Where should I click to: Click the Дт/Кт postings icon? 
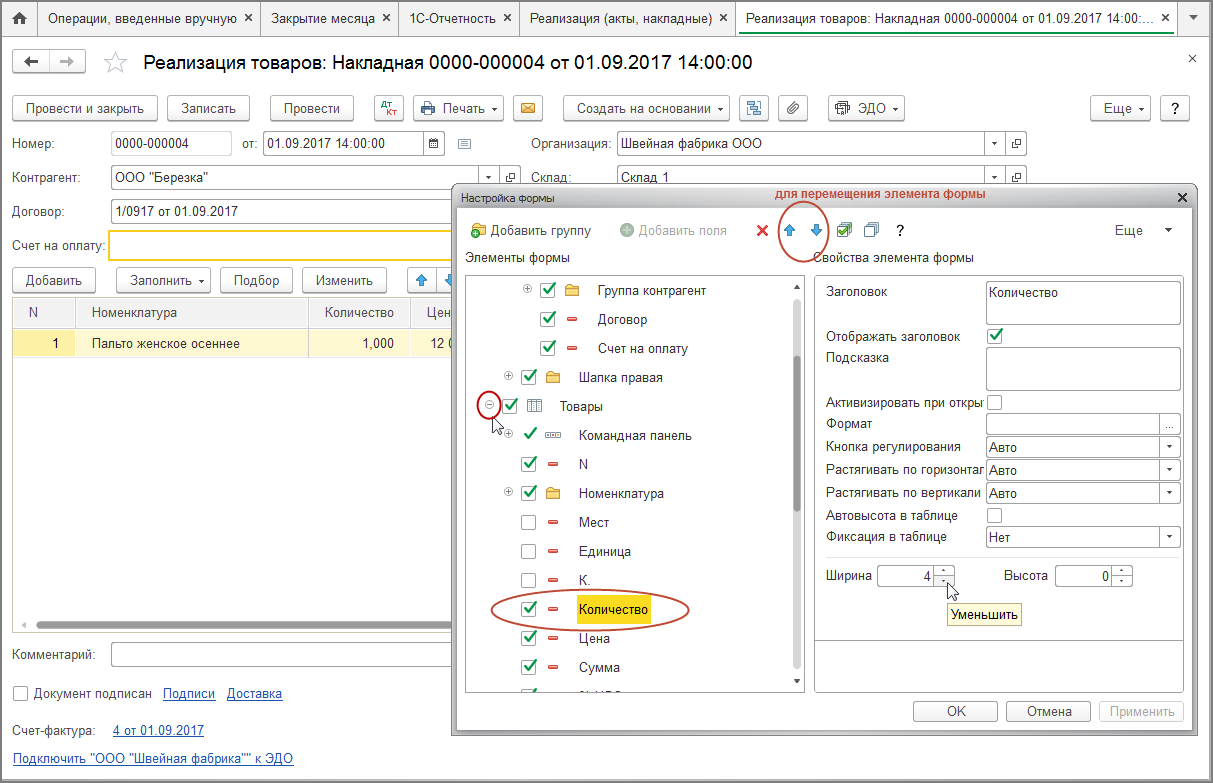tap(387, 108)
